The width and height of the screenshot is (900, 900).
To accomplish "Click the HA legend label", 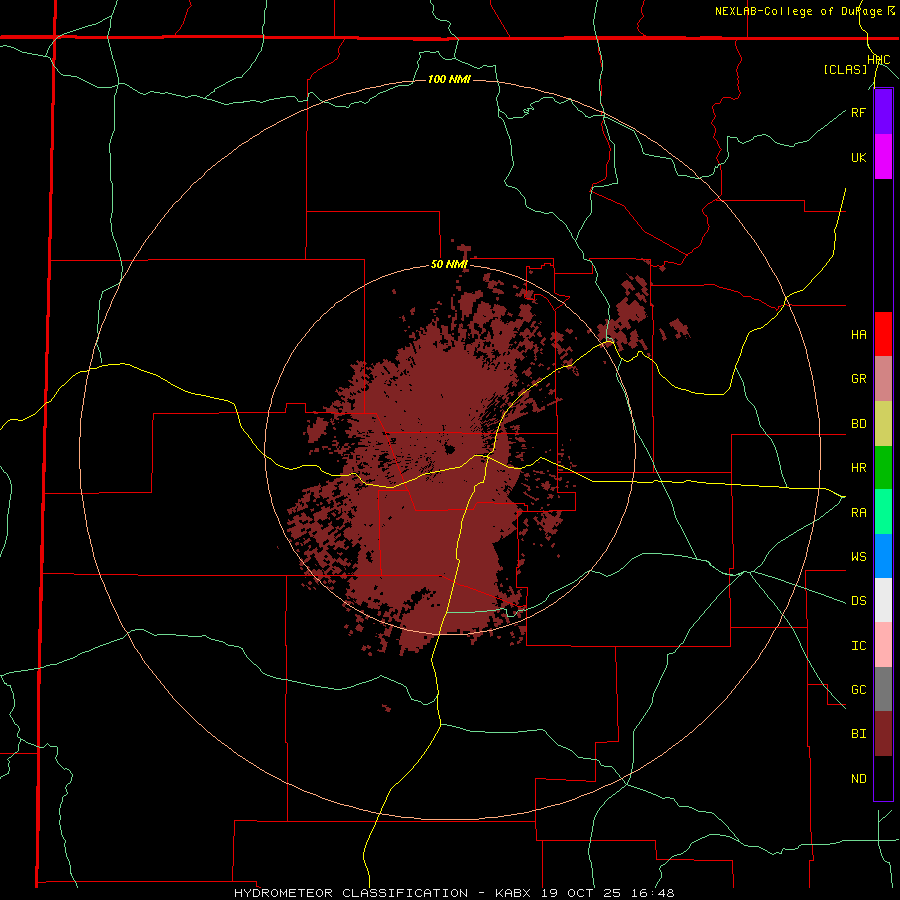I will click(858, 335).
